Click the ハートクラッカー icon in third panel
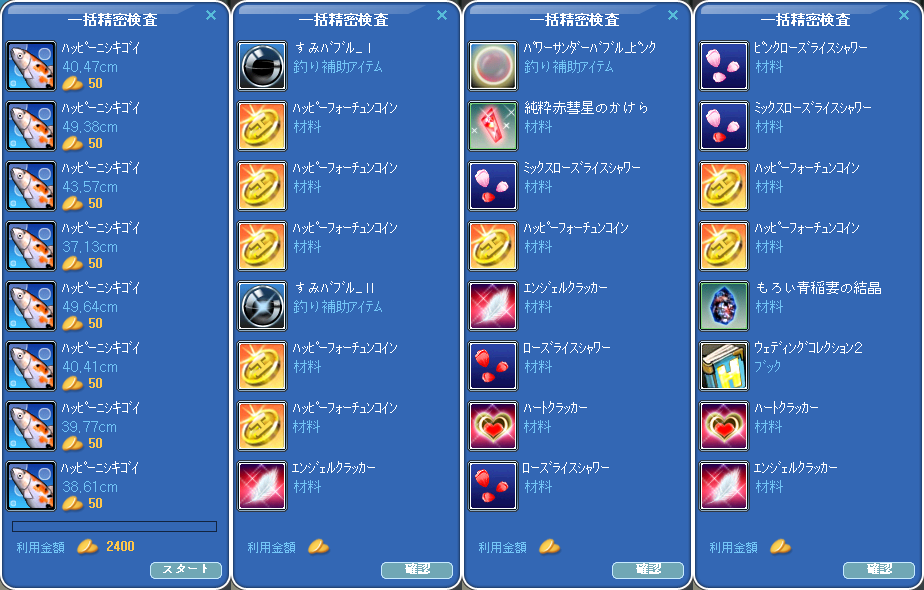924x590 pixels. [493, 426]
